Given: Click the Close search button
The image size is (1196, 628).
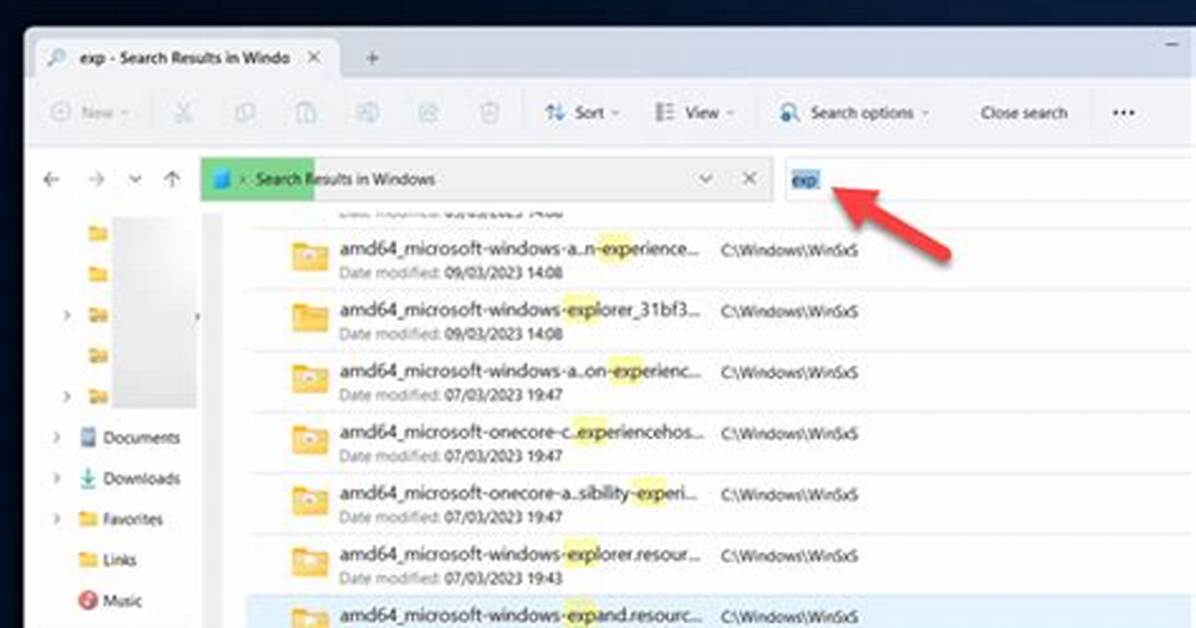Looking at the screenshot, I should (x=1024, y=113).
